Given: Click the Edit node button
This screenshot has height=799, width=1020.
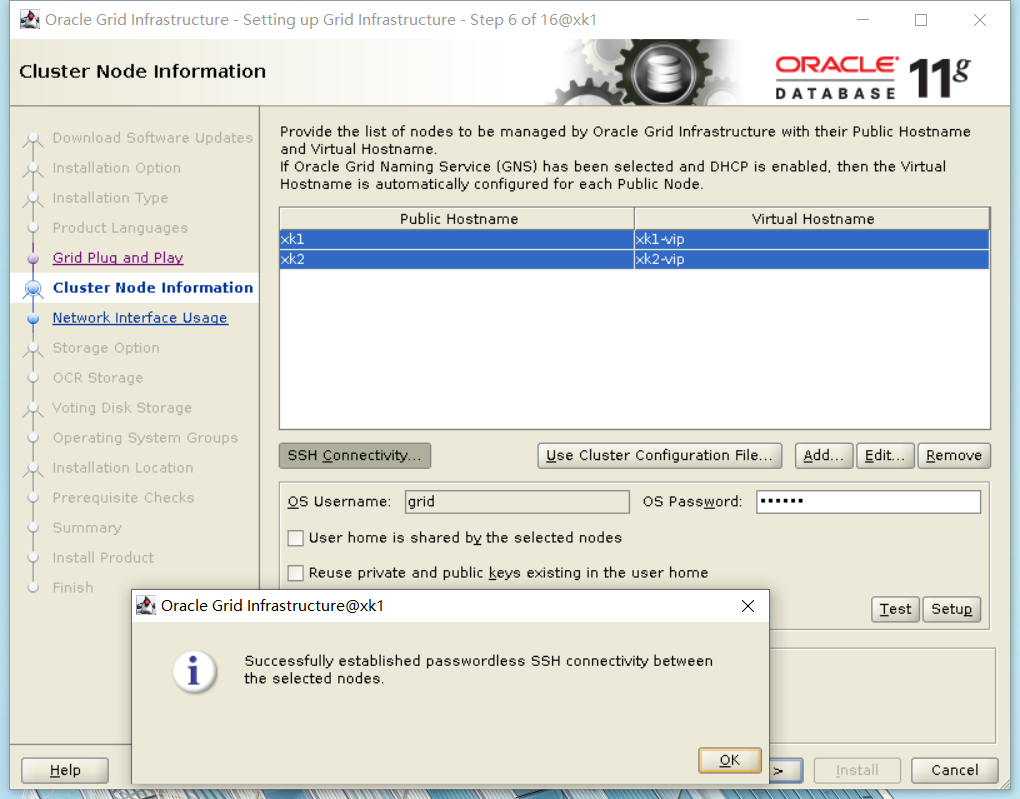Looking at the screenshot, I should (x=885, y=455).
